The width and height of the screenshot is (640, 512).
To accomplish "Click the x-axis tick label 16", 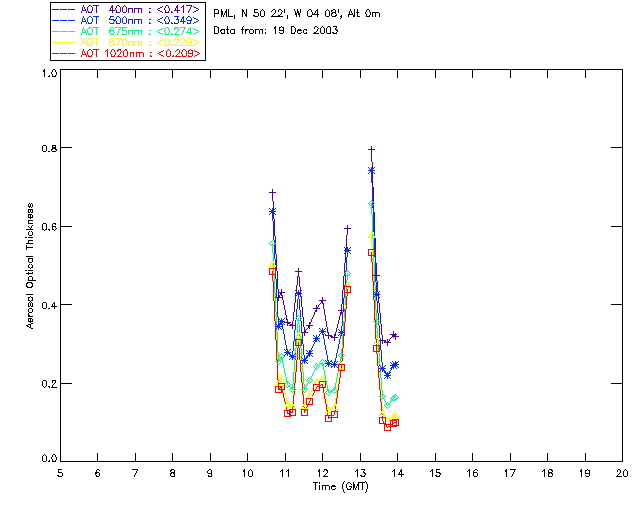I will tap(473, 473).
